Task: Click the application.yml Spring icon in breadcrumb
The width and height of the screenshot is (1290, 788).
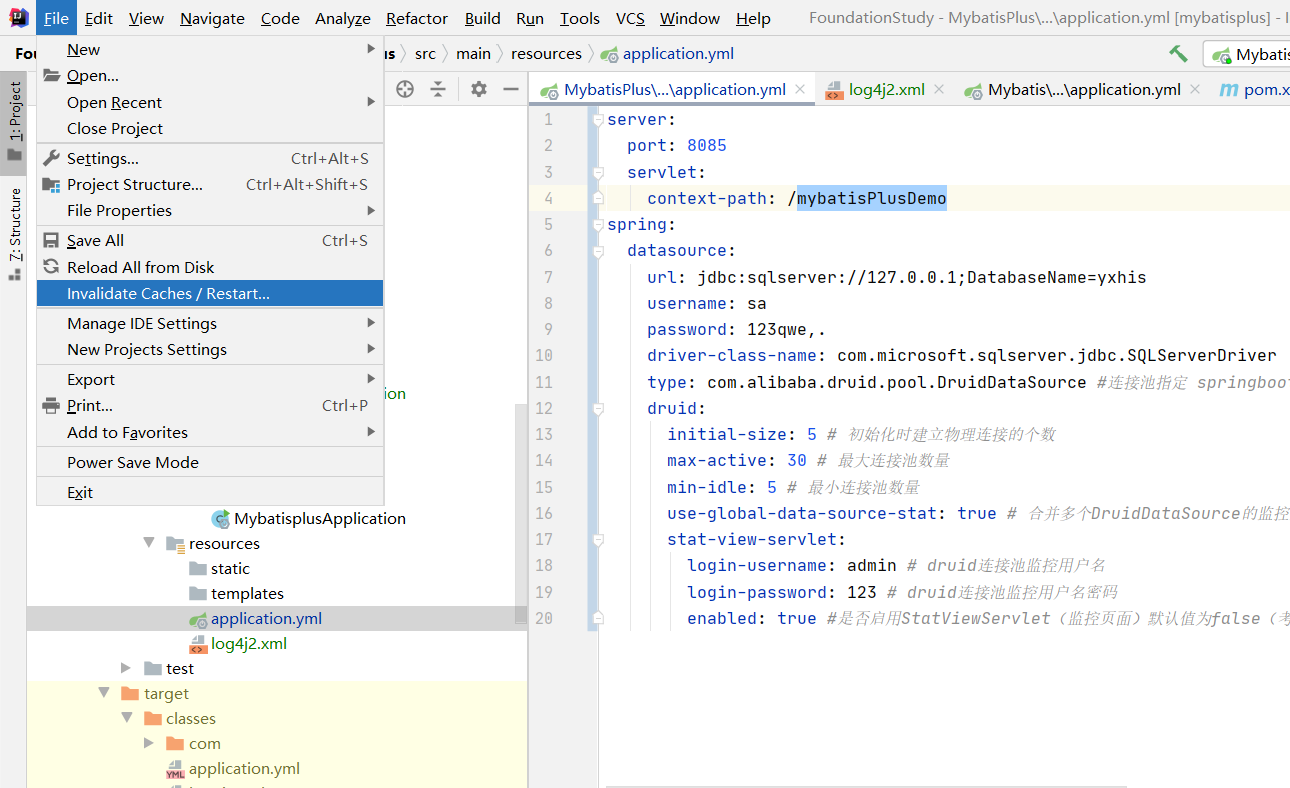Action: pos(609,54)
